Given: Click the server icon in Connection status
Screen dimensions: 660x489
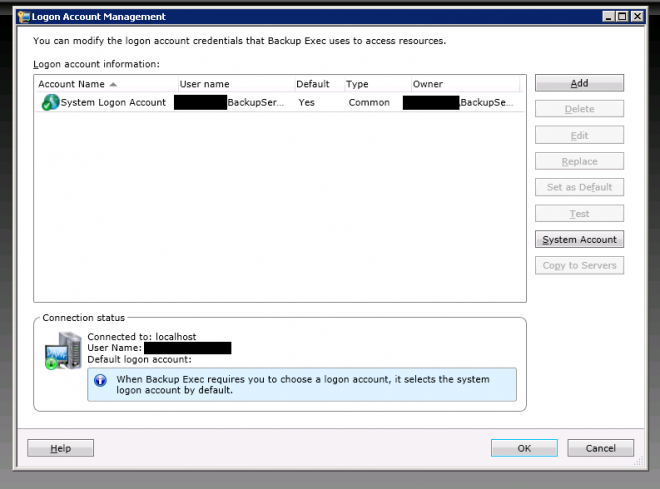Looking at the screenshot, I should point(62,351).
